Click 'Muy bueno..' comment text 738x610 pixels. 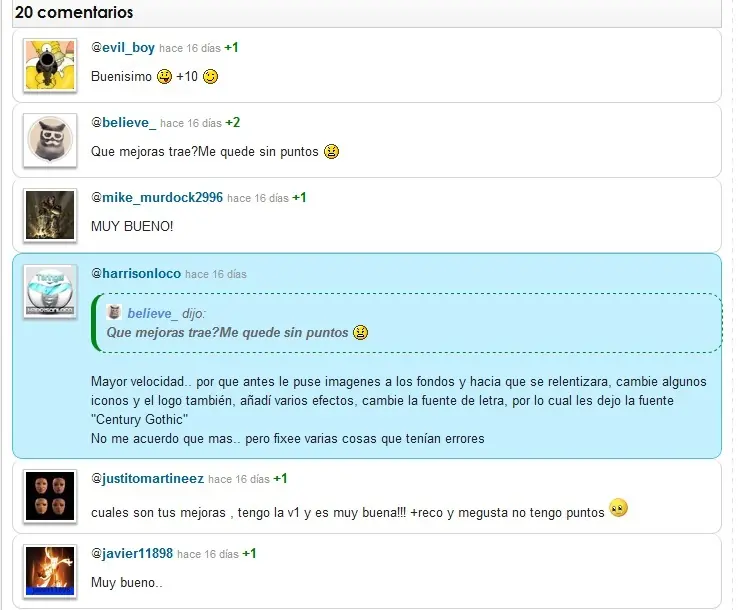click(127, 583)
